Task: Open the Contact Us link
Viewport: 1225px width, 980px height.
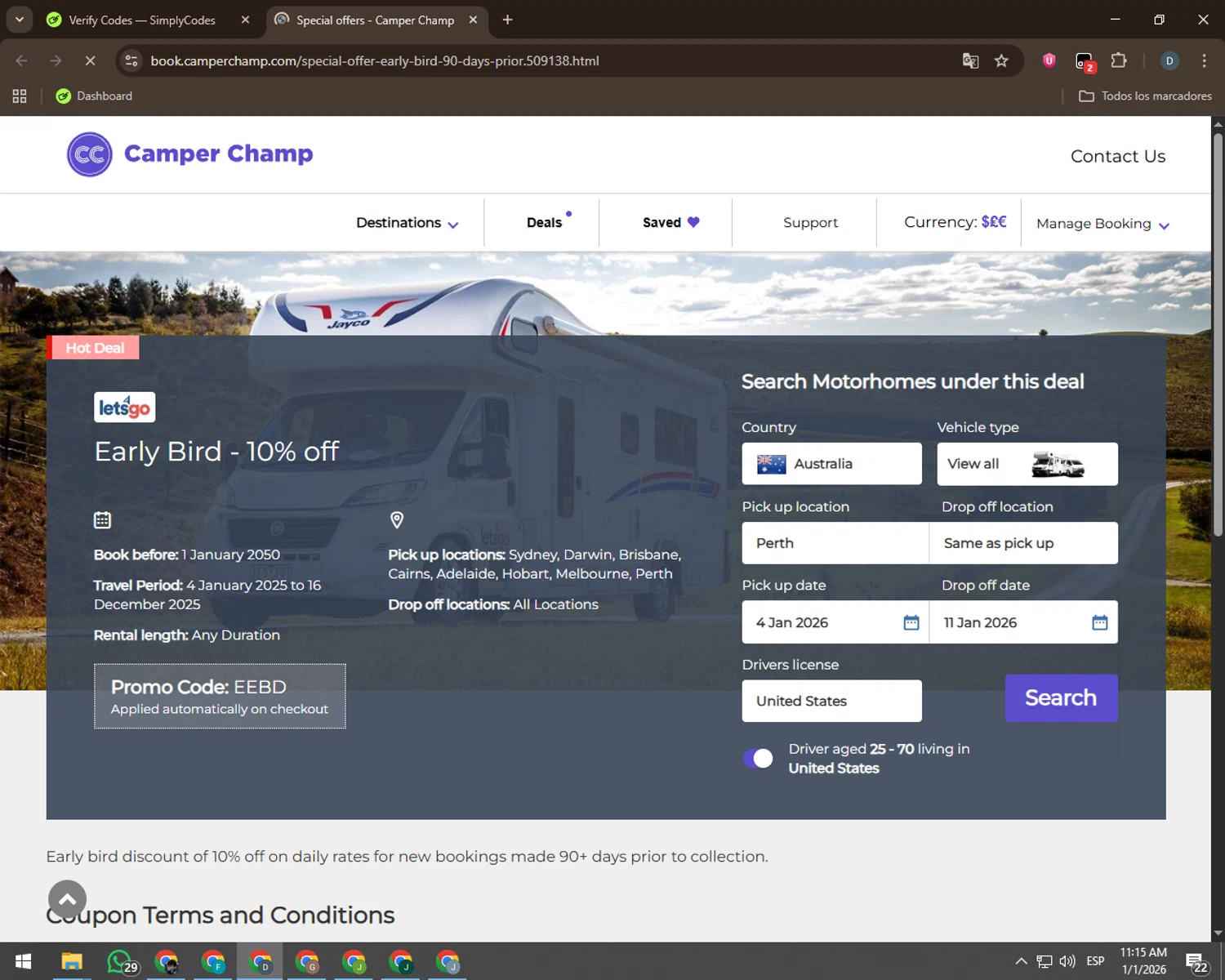Action: point(1117,156)
